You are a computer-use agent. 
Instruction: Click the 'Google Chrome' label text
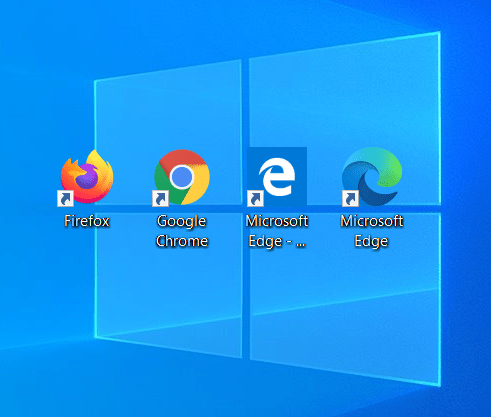click(x=182, y=231)
